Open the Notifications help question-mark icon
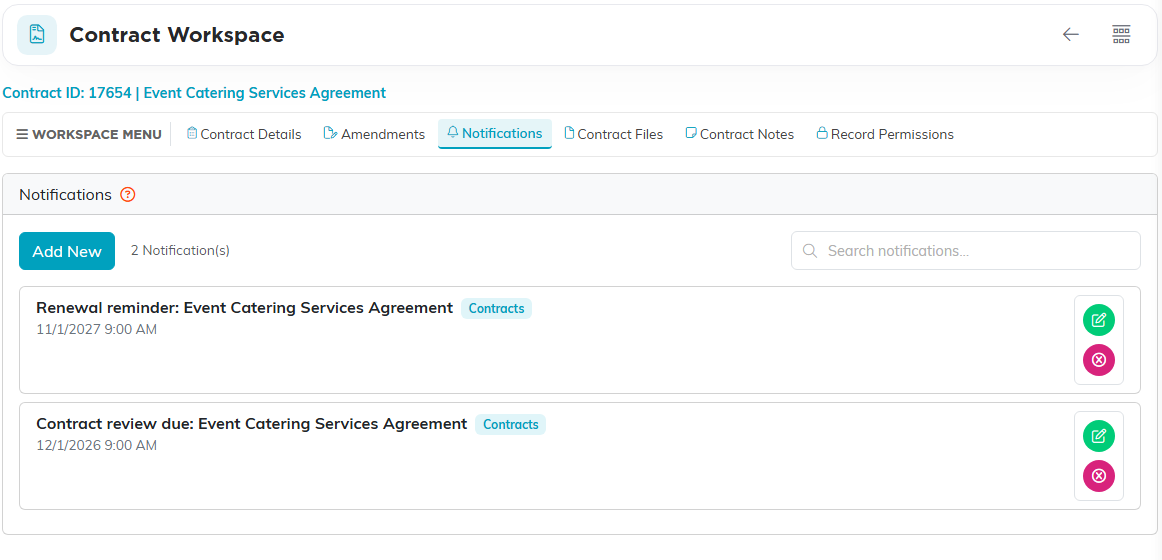 click(x=128, y=195)
